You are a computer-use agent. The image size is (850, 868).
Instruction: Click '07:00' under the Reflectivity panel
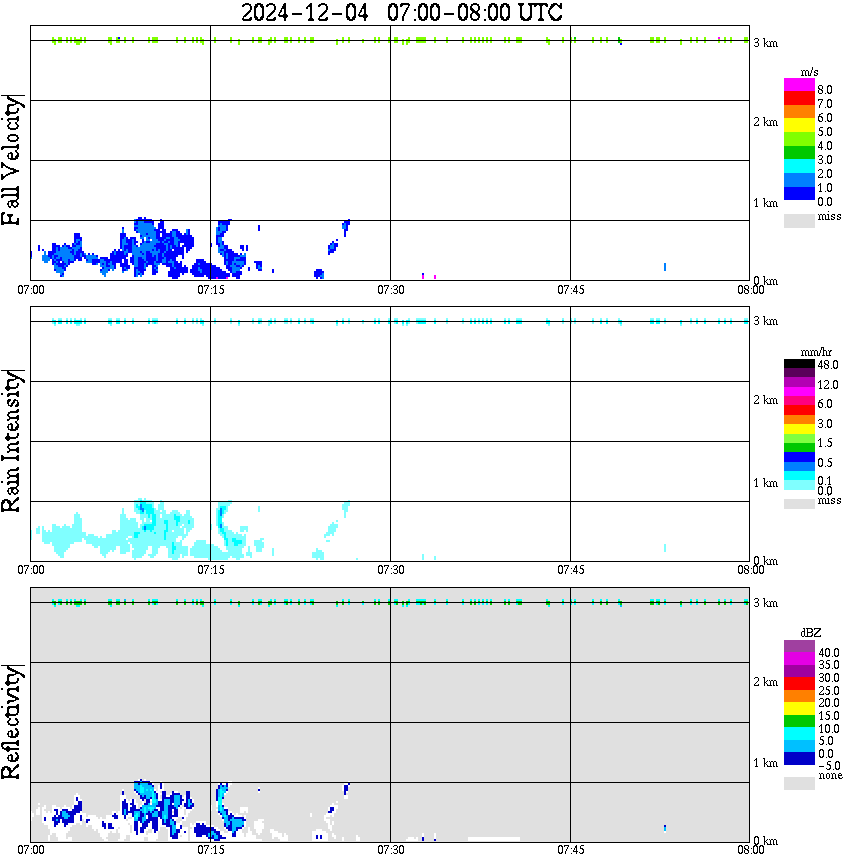point(31,850)
